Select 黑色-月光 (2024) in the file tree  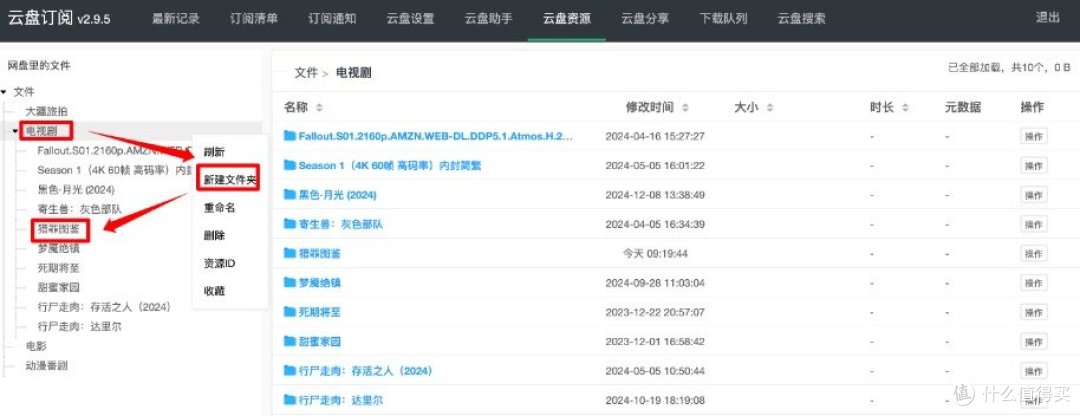76,189
